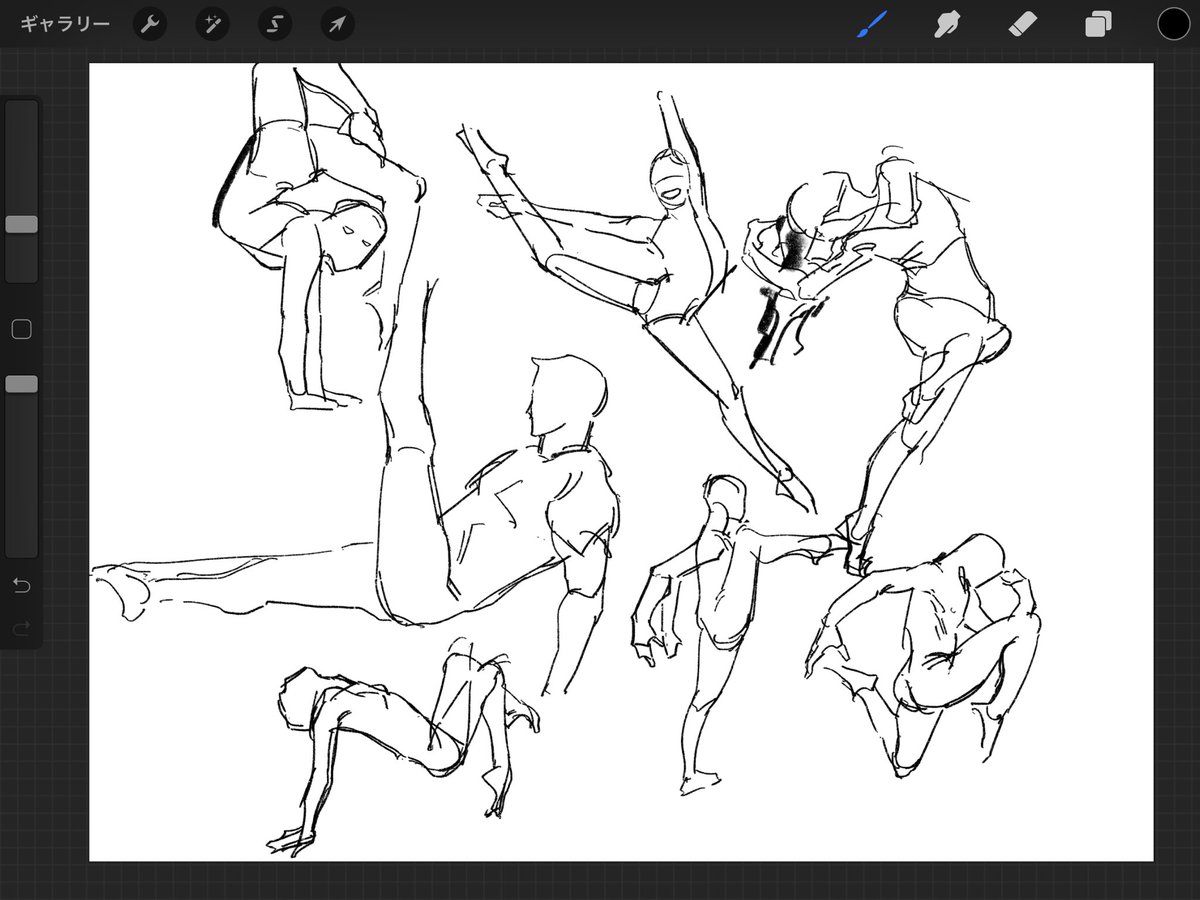Open layer options from Layers icon

coord(1097,24)
